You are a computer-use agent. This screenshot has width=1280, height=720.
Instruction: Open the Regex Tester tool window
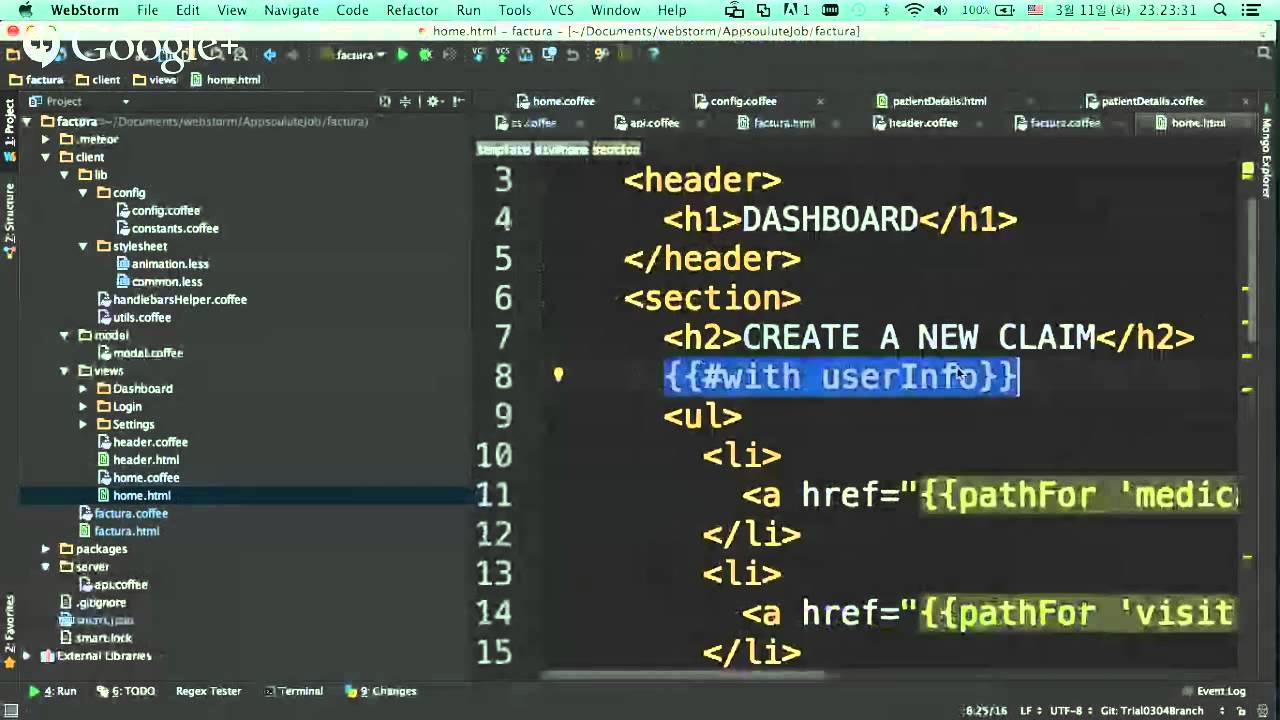tap(208, 691)
